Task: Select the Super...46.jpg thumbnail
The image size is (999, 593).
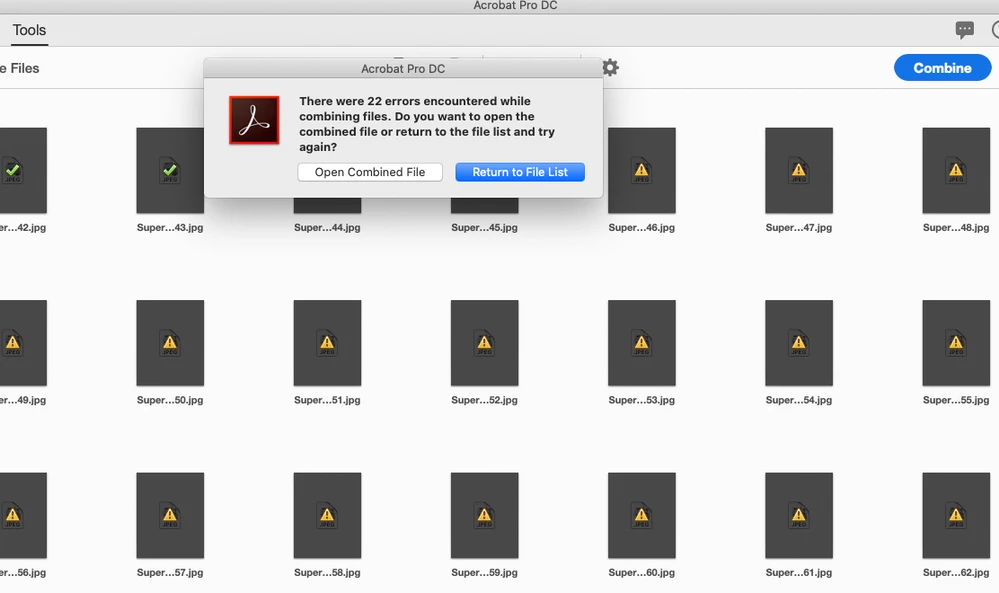Action: [642, 170]
